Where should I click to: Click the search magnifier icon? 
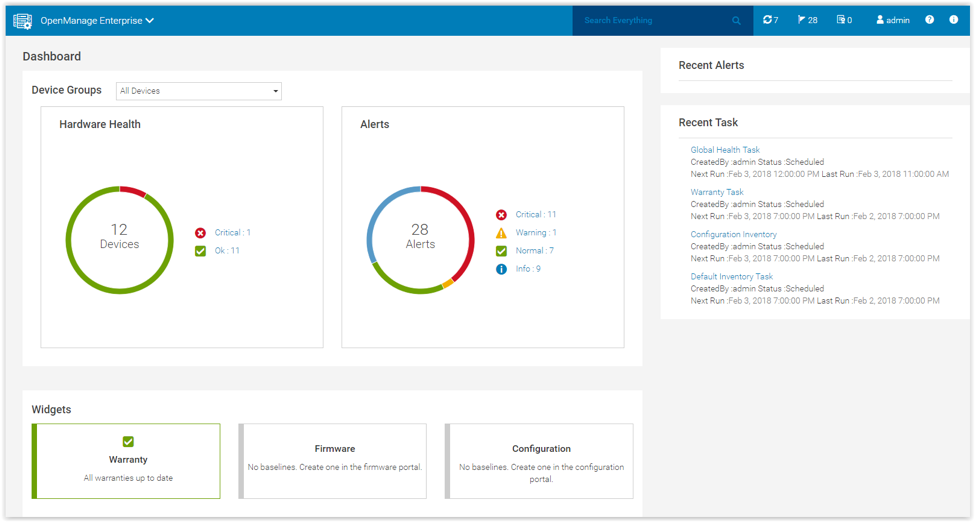736,20
